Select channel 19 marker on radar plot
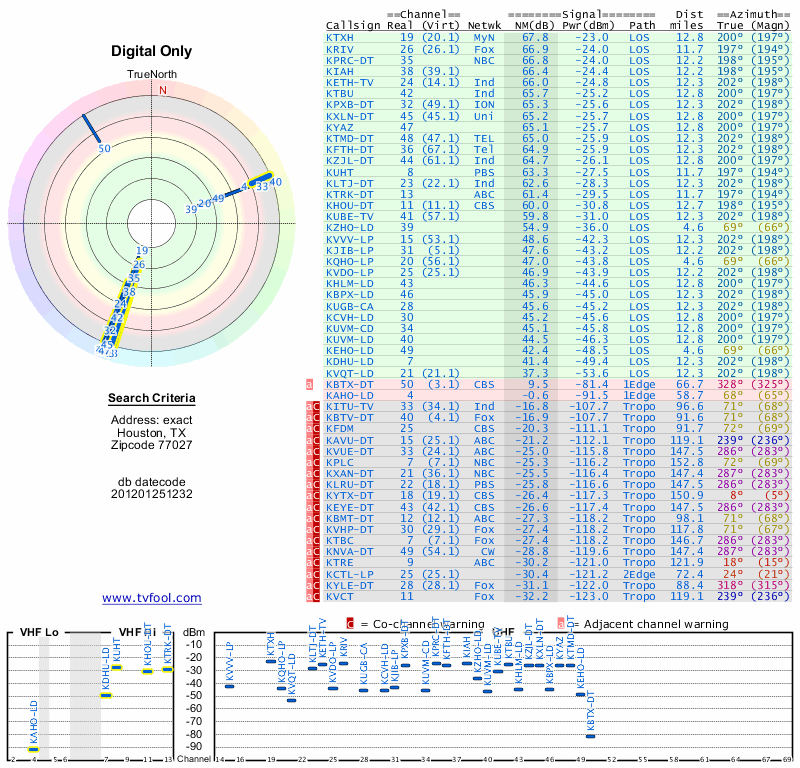800x768 pixels. click(142, 251)
